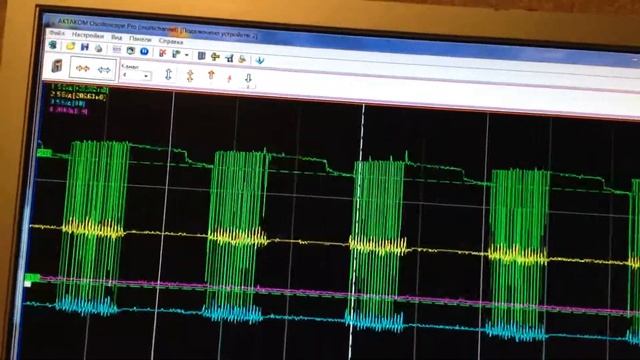Click the upper green level marker on the left edge
The image size is (640, 360).
coord(44,153)
